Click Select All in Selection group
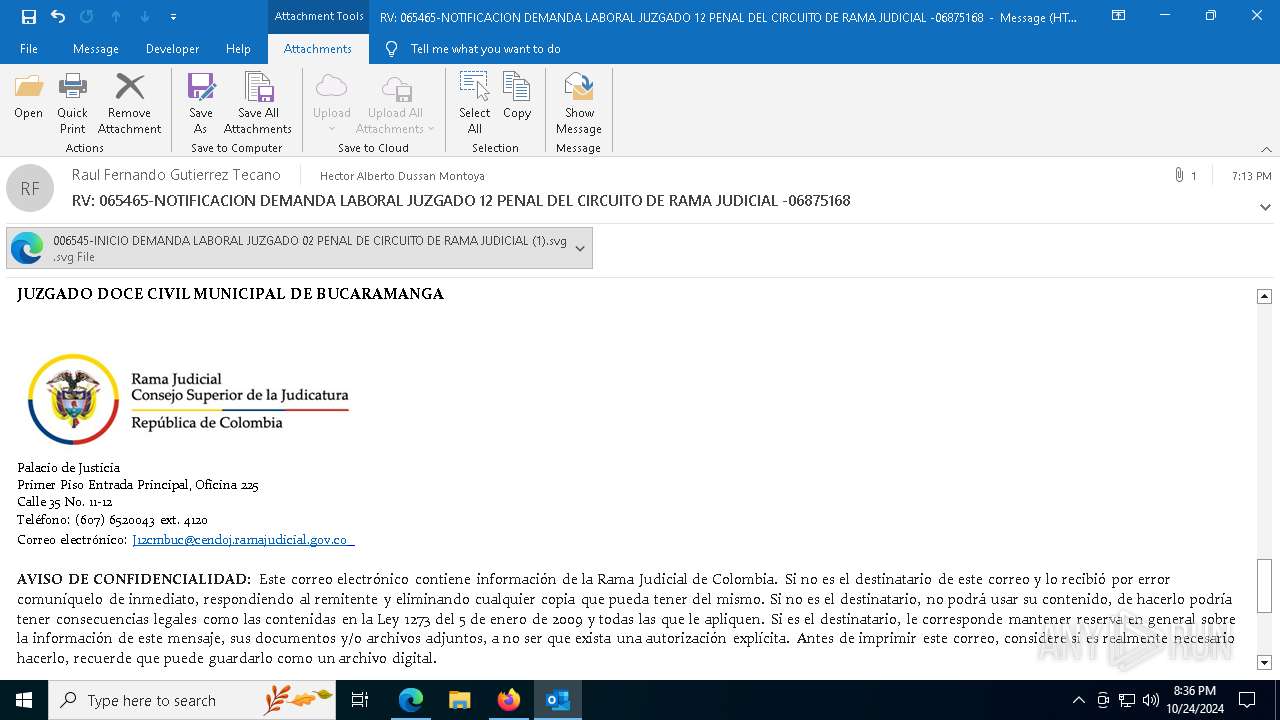 click(x=474, y=103)
